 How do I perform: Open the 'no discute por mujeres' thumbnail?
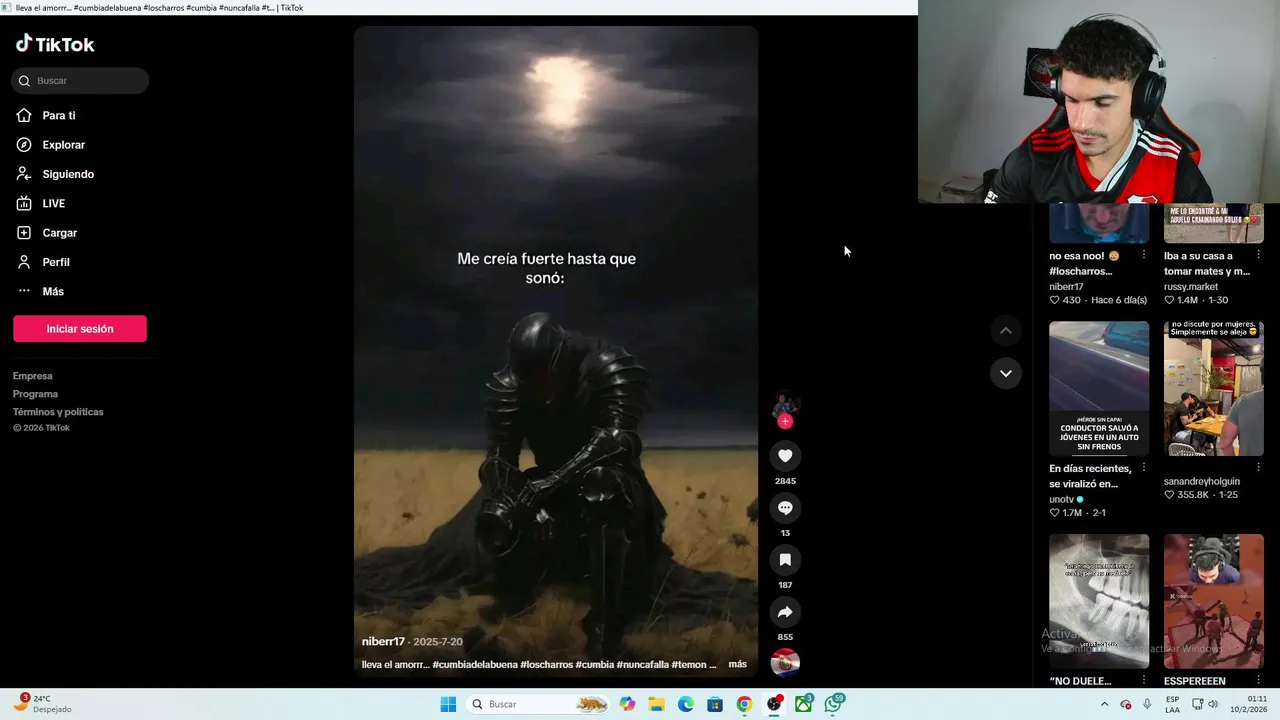pyautogui.click(x=1214, y=388)
